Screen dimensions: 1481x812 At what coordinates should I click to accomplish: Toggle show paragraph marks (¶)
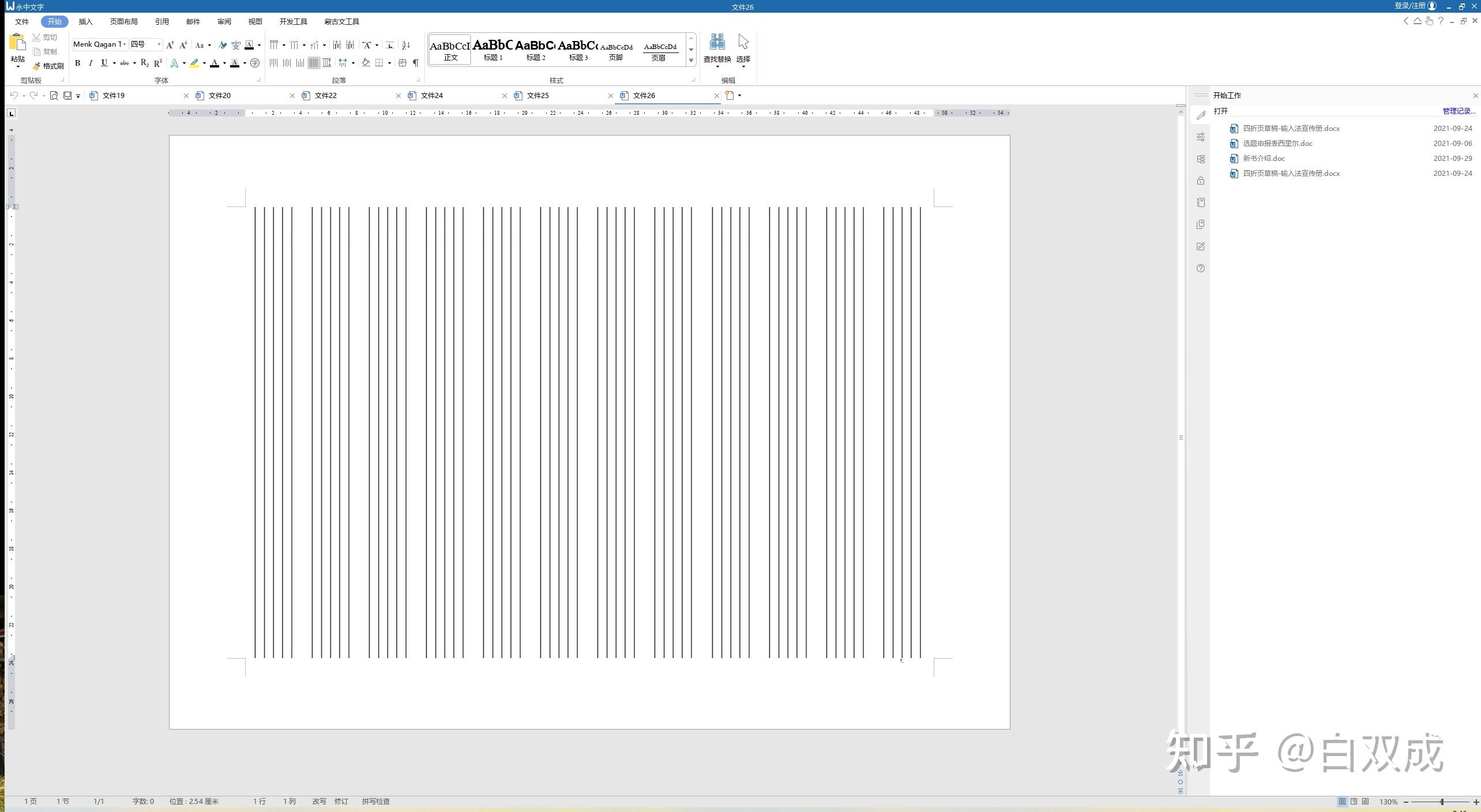point(415,63)
